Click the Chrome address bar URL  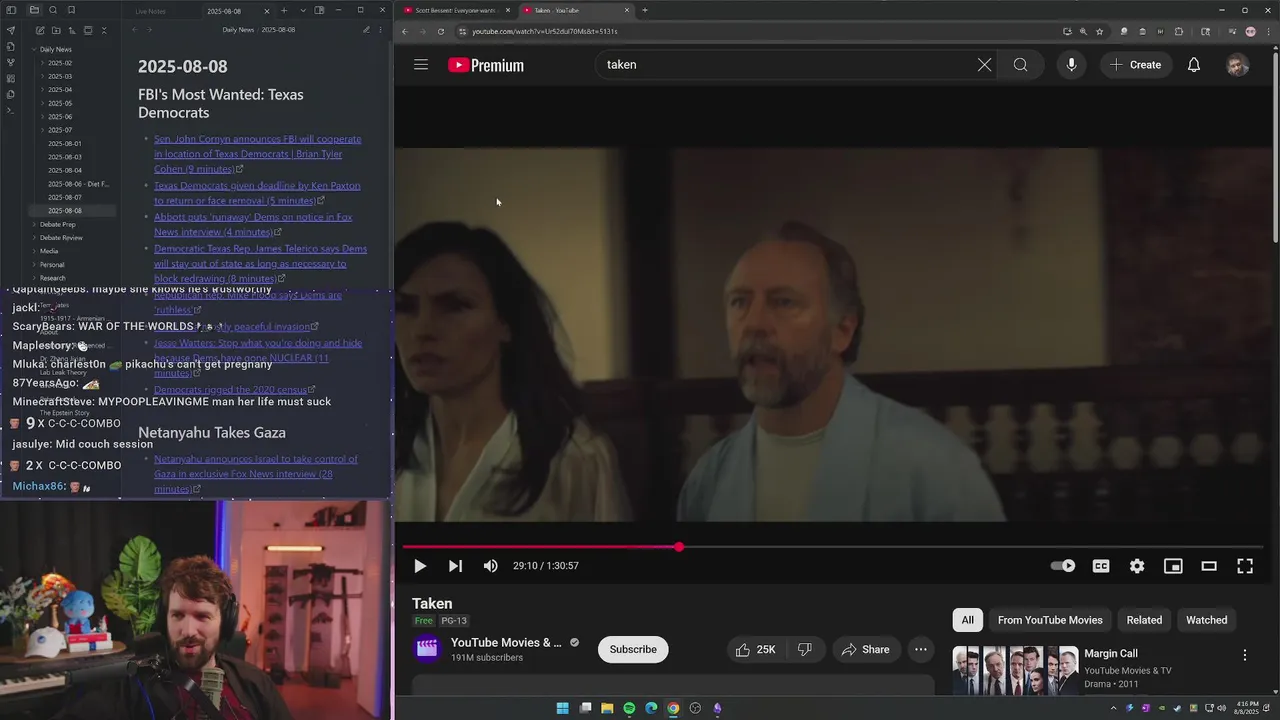(545, 31)
